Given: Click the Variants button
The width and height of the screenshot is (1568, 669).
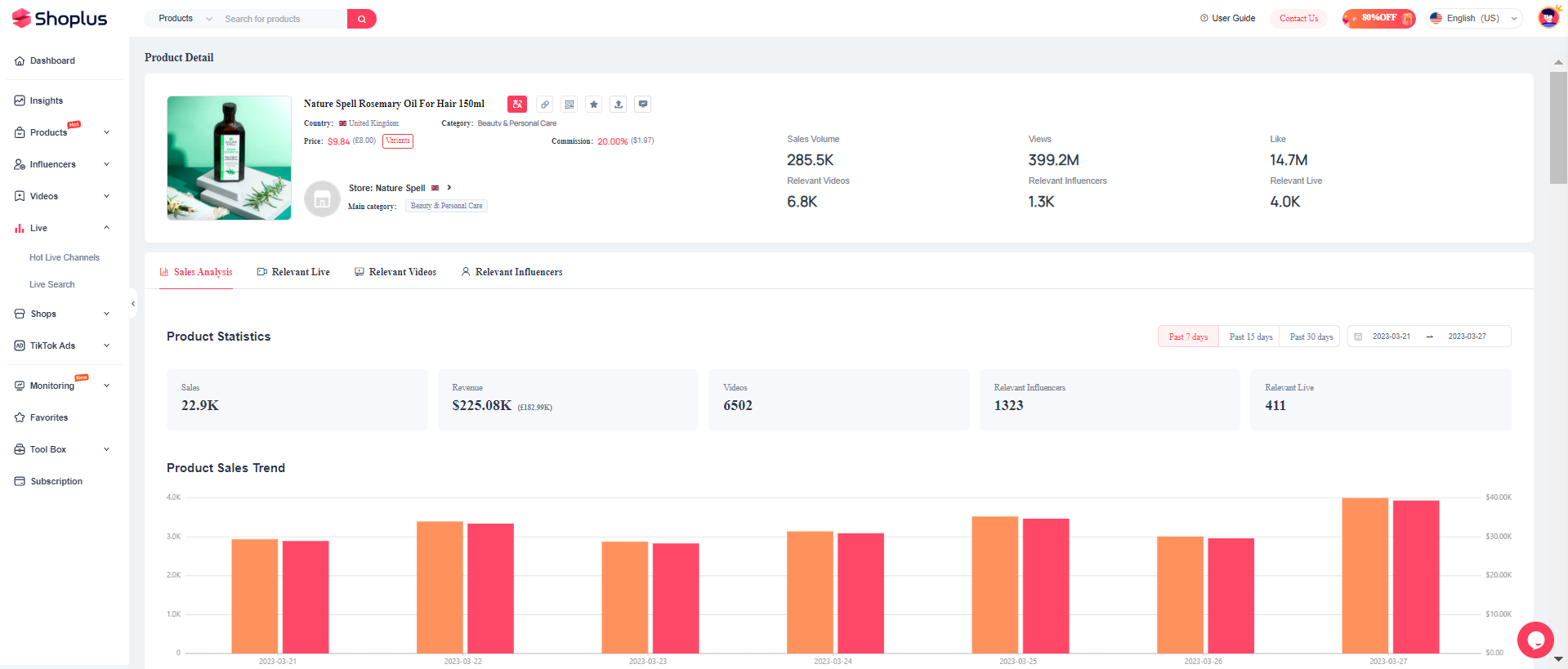Looking at the screenshot, I should [x=398, y=140].
